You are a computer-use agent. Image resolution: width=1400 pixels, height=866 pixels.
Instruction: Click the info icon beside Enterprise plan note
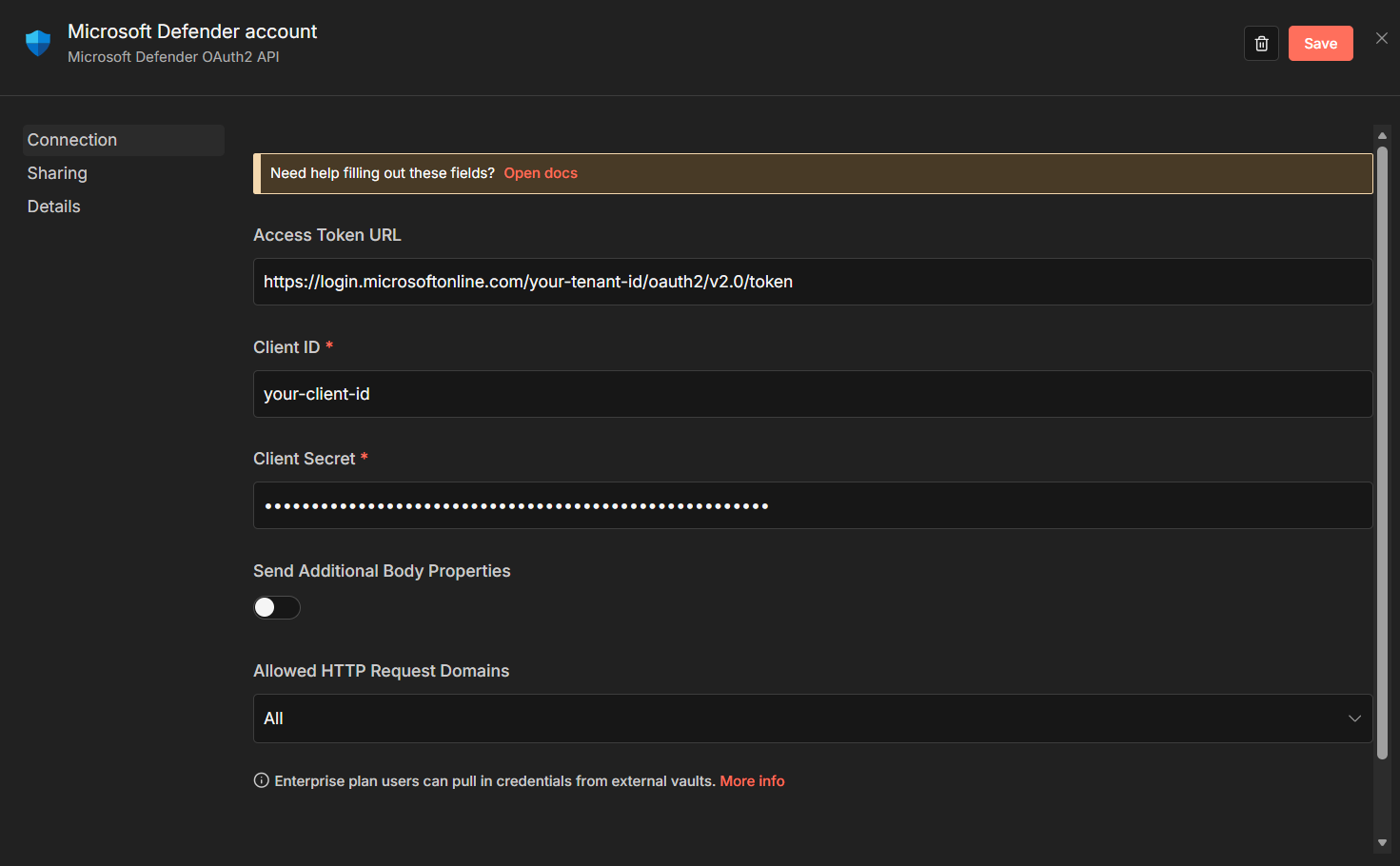point(262,780)
